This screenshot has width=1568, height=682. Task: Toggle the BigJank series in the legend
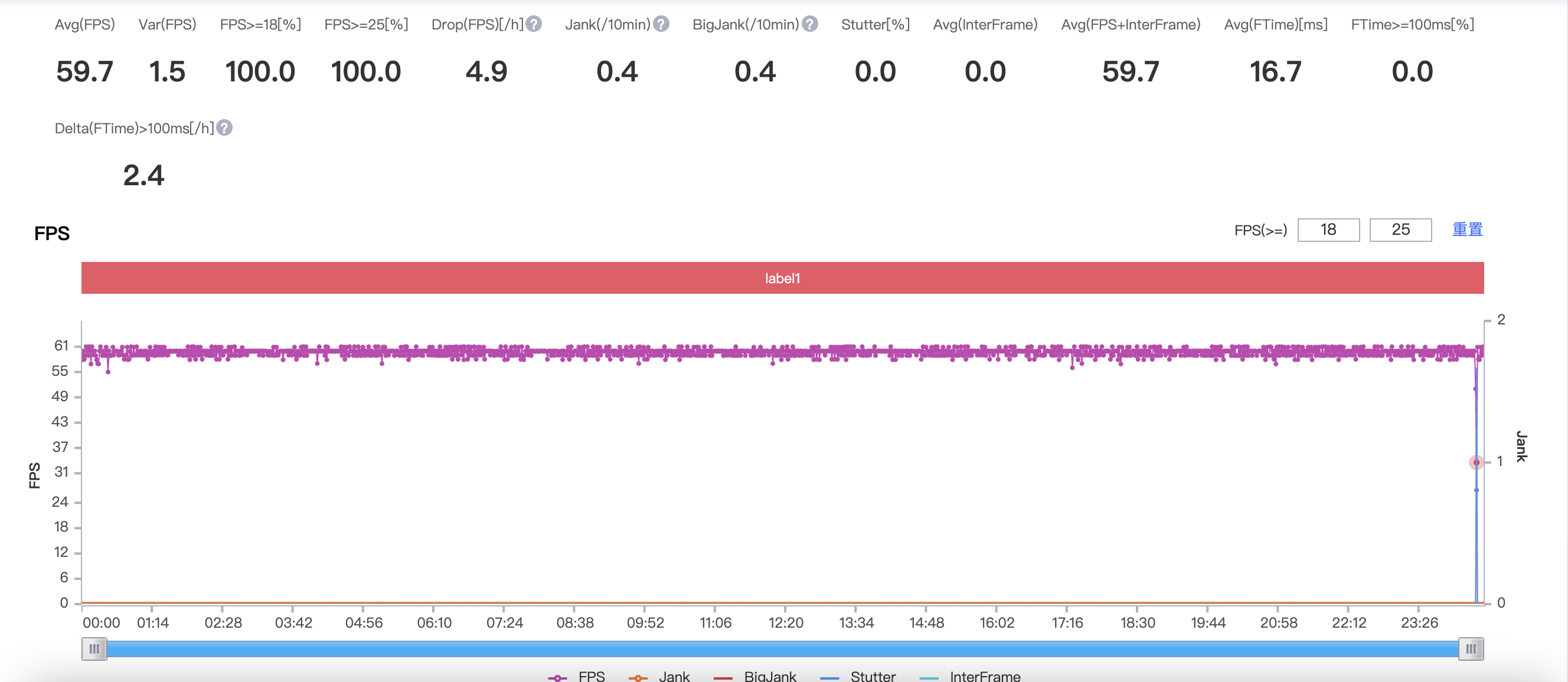(754, 676)
